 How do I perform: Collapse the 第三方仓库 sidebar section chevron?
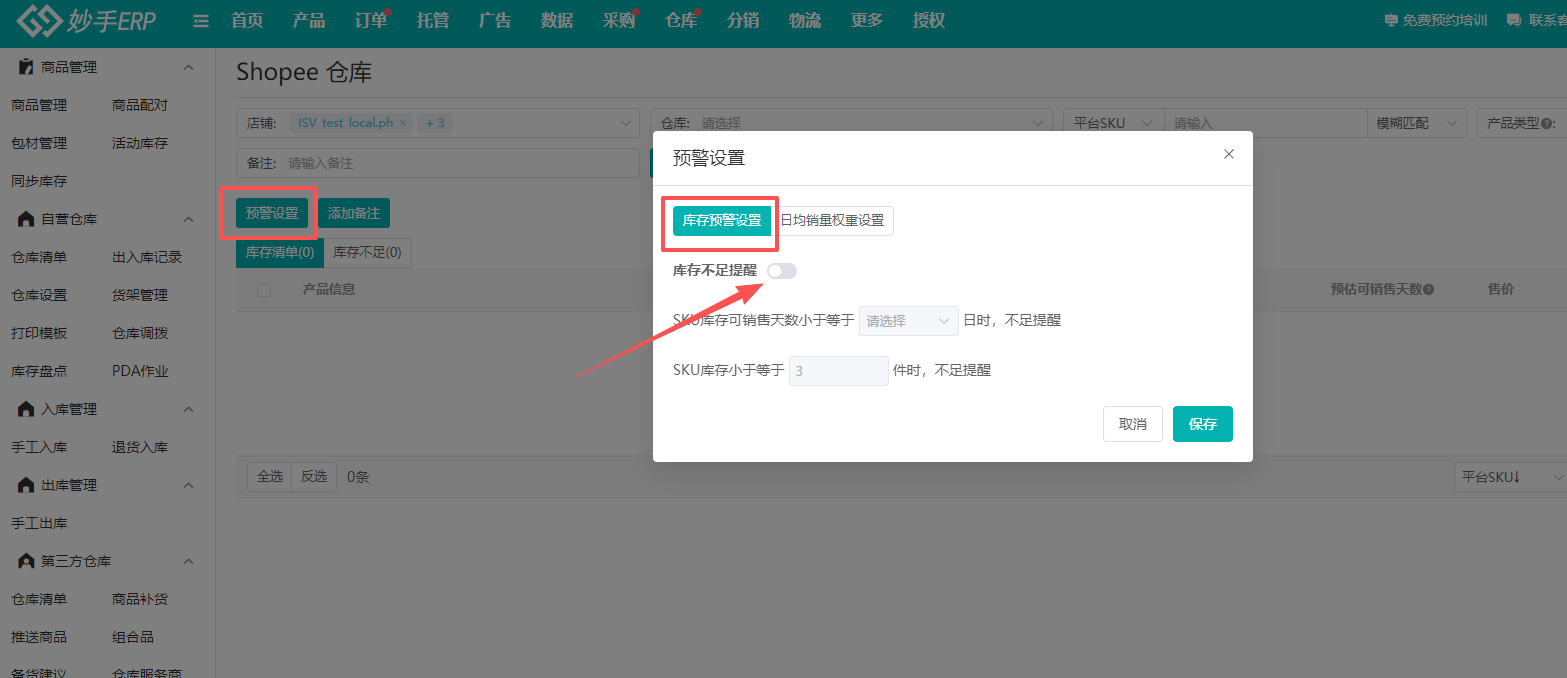pyautogui.click(x=188, y=561)
